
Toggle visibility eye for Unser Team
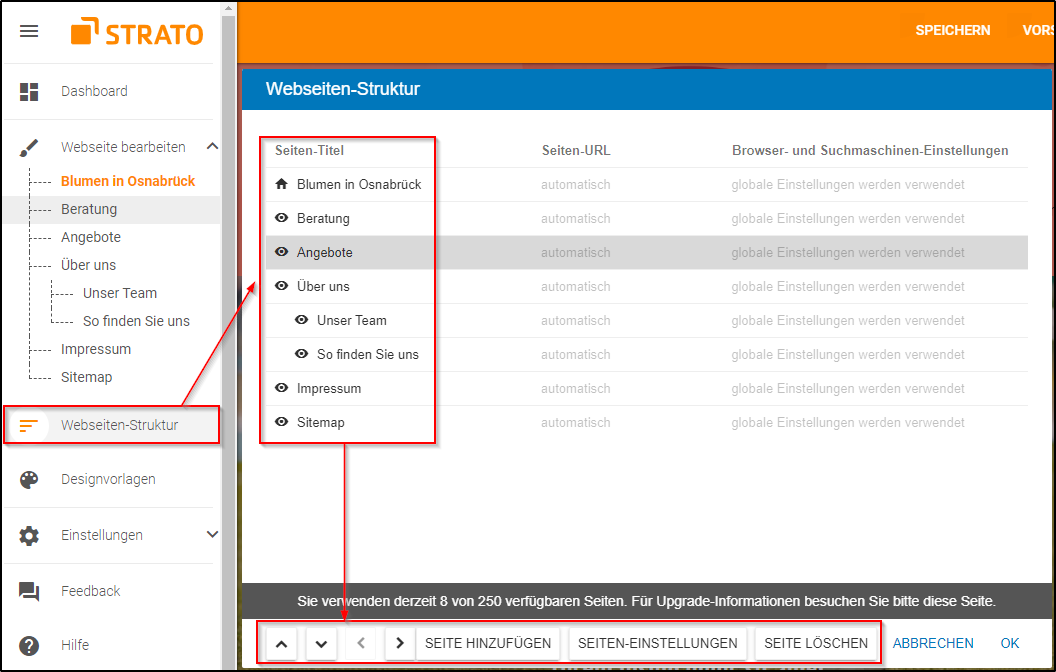[302, 320]
